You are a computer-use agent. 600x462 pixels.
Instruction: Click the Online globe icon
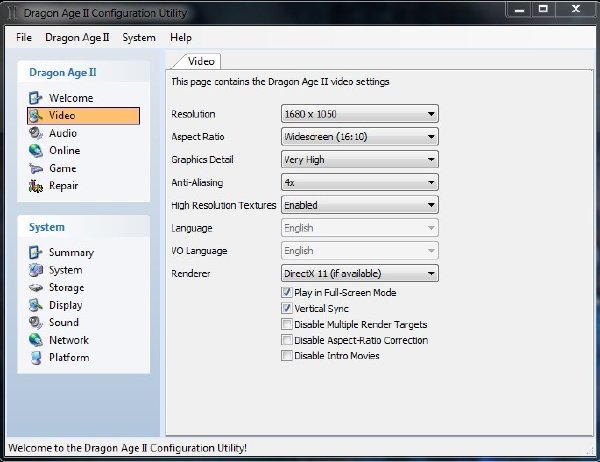click(x=36, y=150)
